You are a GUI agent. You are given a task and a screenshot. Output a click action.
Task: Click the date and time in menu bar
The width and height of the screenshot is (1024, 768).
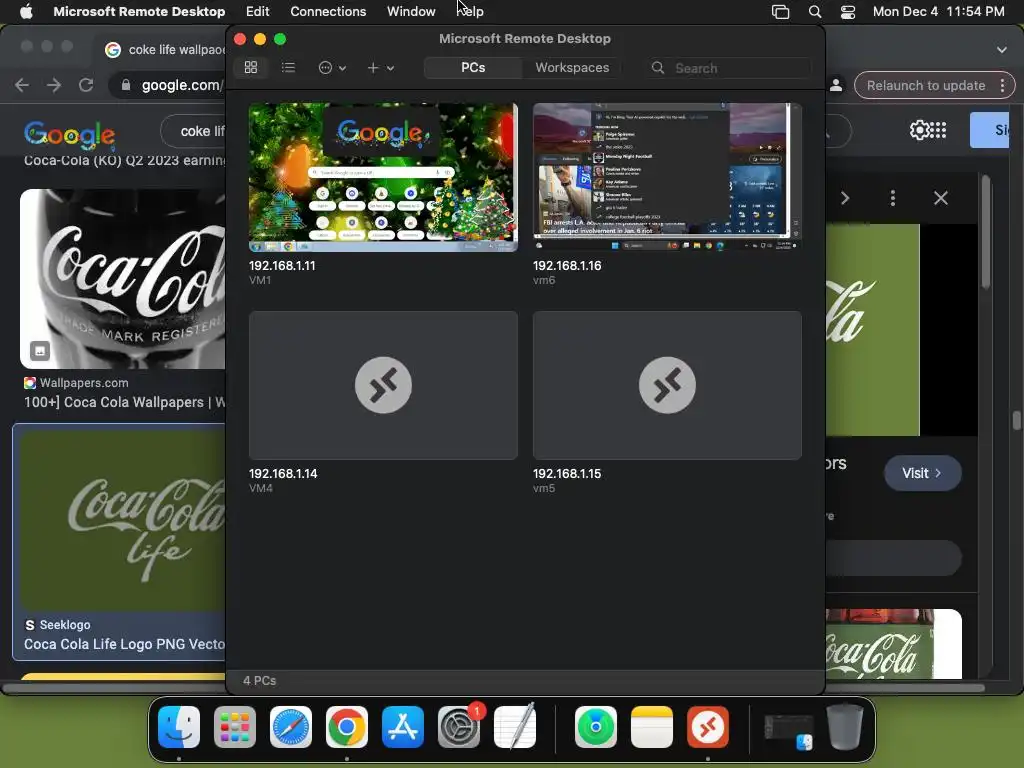coord(938,11)
